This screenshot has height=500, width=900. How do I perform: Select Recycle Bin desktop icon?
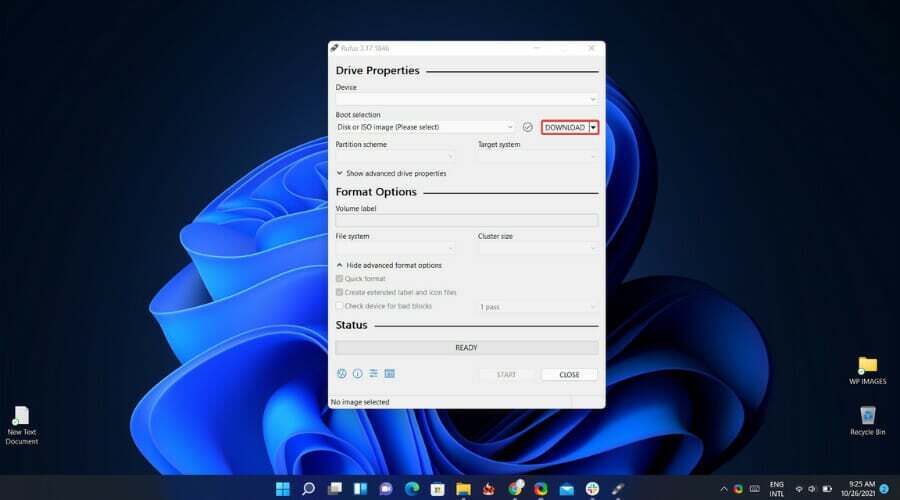[x=867, y=421]
